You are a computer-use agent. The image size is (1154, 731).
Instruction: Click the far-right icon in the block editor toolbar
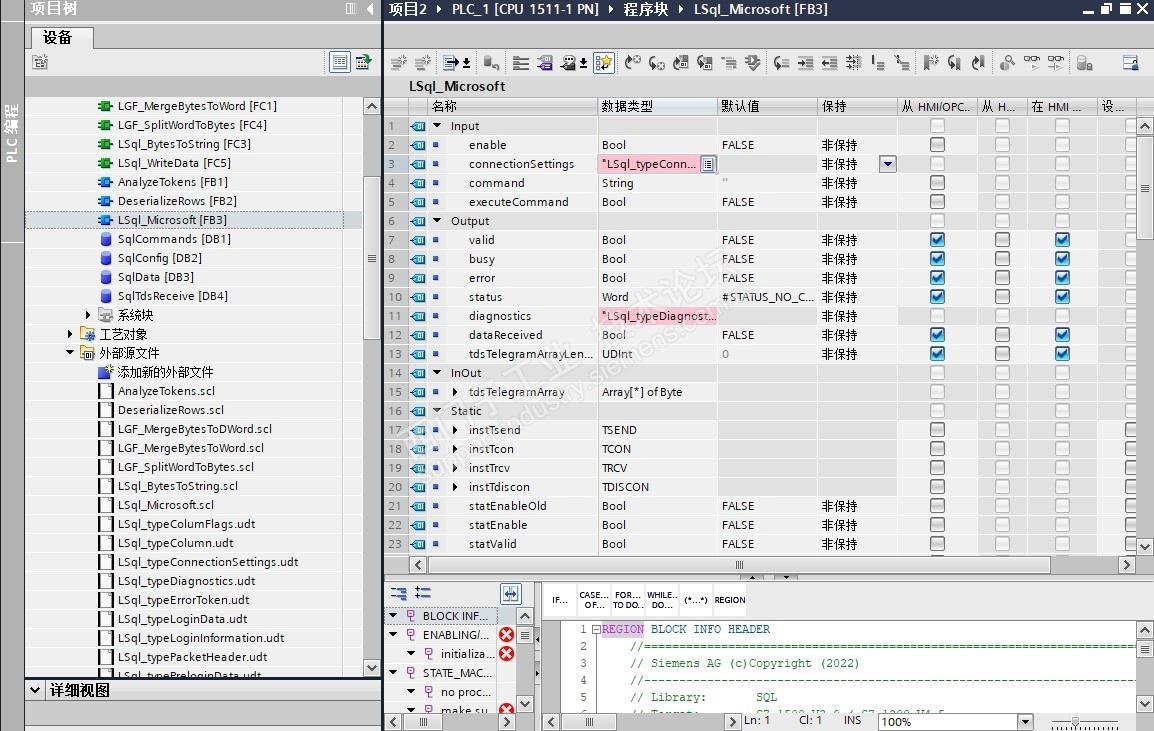coord(1130,63)
